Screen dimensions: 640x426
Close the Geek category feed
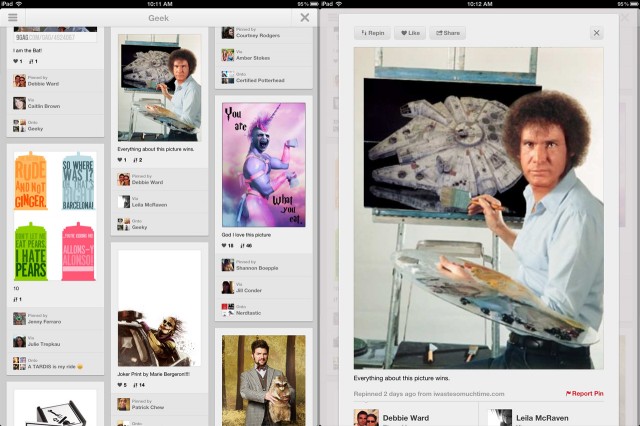coord(304,18)
